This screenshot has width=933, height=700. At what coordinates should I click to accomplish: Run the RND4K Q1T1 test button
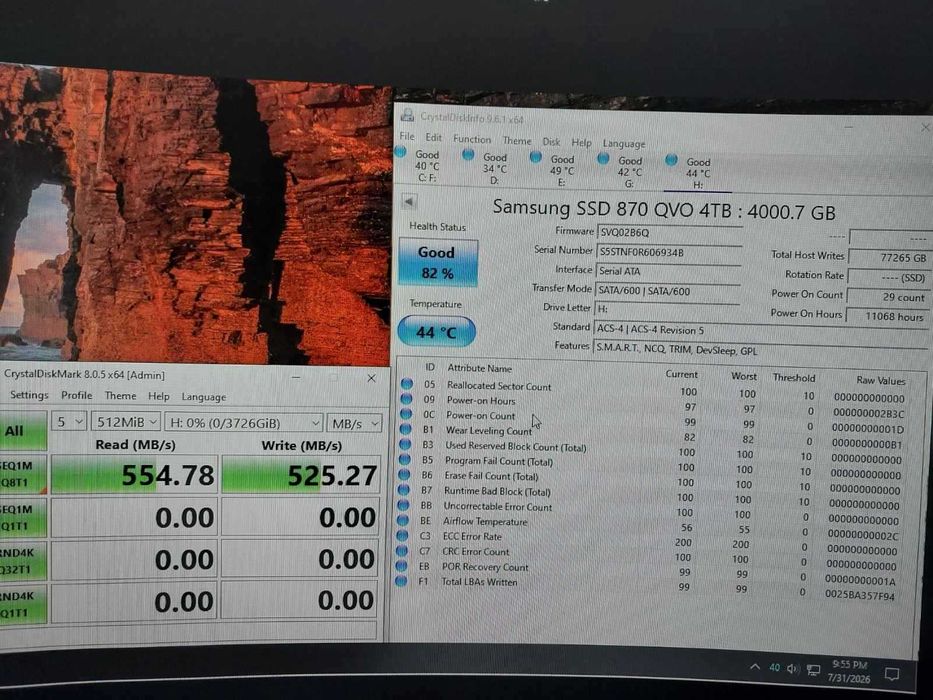tap(23, 604)
